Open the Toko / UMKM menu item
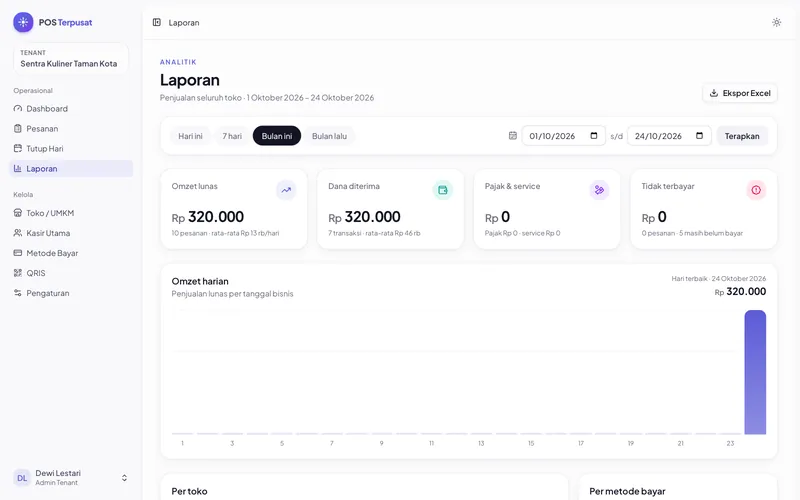 pyautogui.click(x=71, y=213)
